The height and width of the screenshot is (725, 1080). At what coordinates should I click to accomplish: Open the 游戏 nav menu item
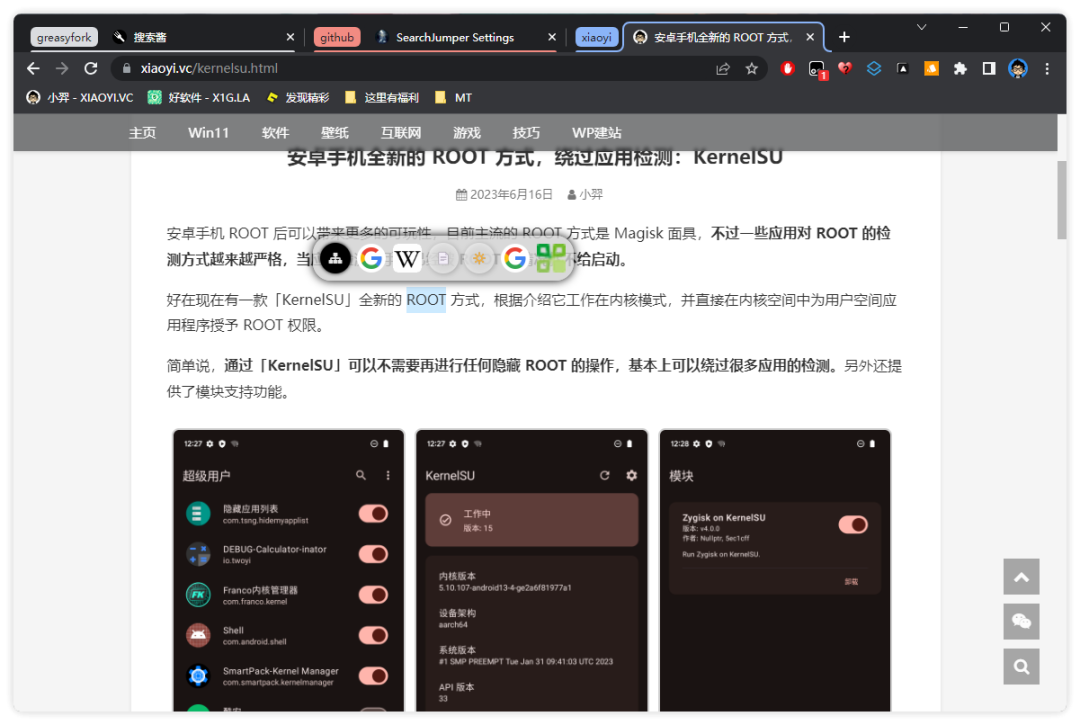click(466, 133)
